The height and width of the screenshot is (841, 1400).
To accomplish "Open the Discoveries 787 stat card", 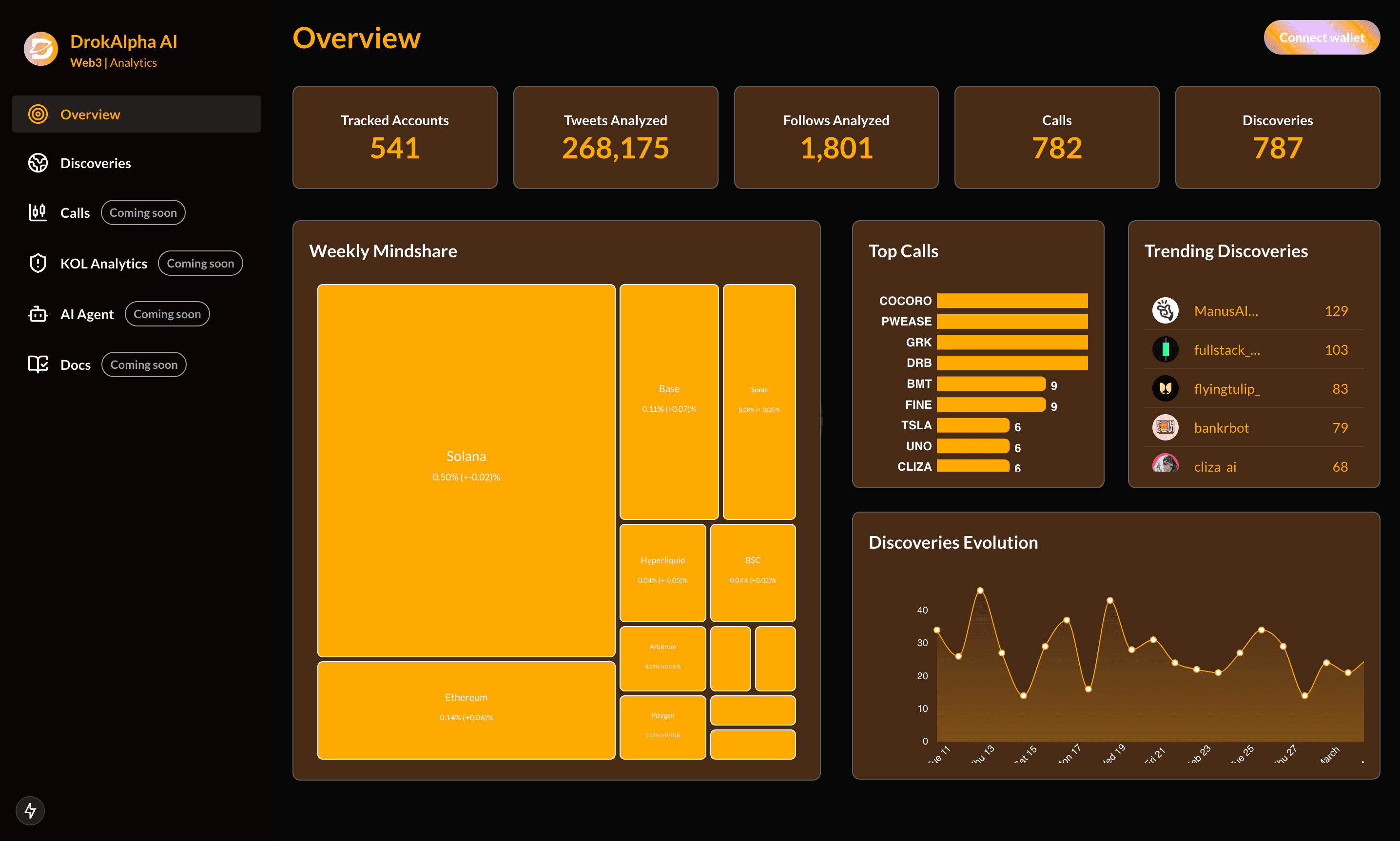I will click(1278, 137).
